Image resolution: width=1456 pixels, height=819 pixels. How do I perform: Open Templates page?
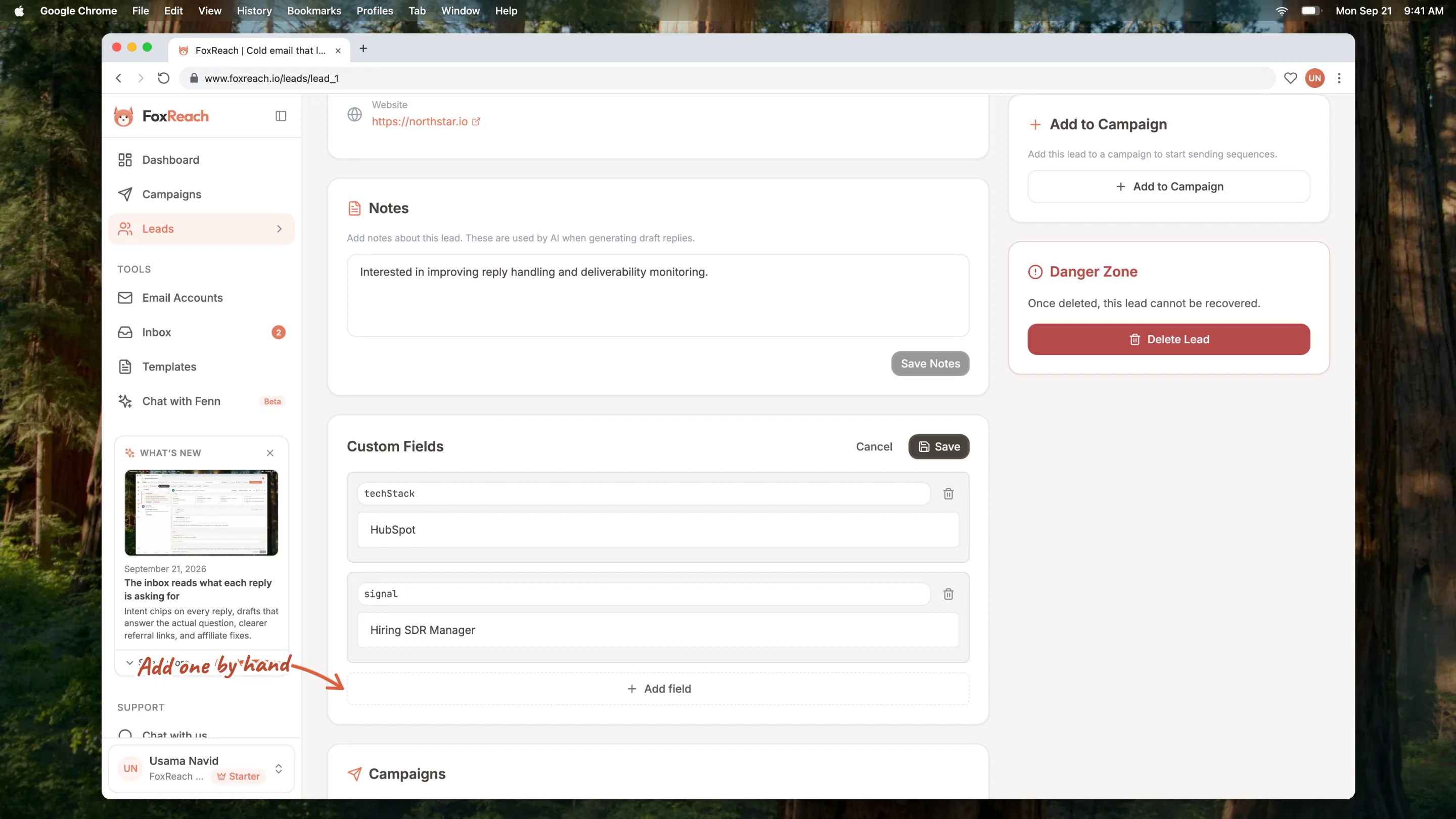201,367
